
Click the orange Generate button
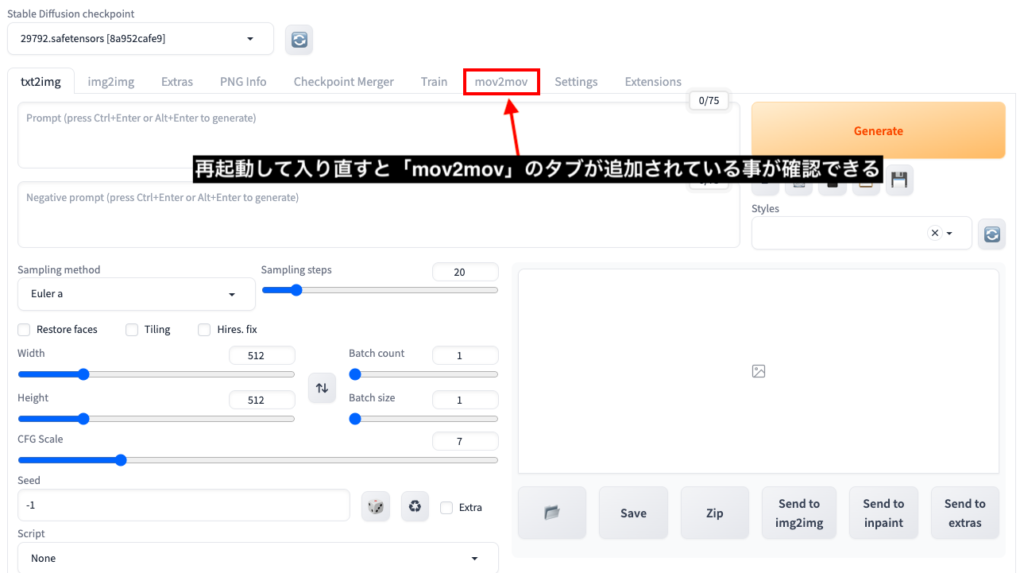click(878, 130)
